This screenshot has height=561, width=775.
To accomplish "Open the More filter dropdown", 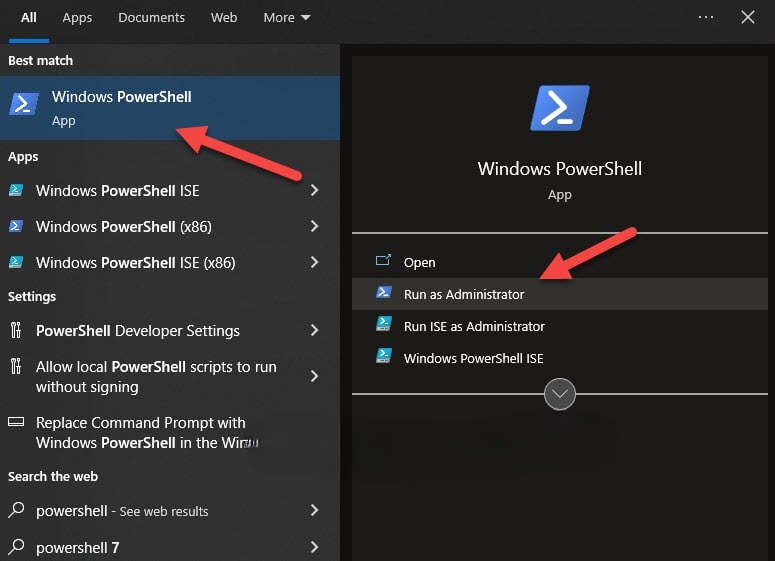I will pos(287,18).
